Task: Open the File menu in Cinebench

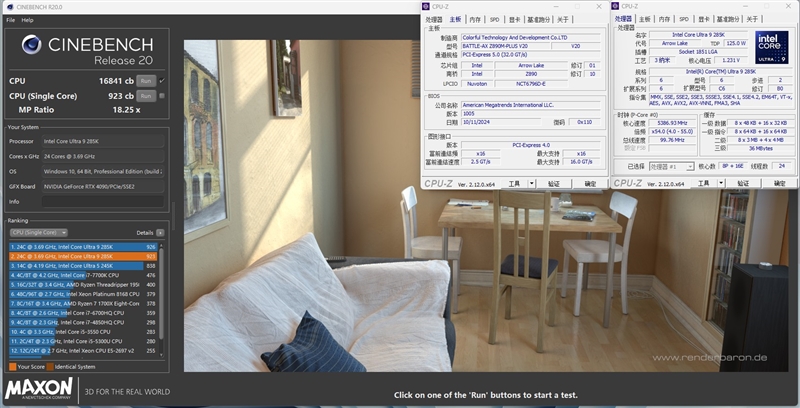Action: click(x=9, y=20)
